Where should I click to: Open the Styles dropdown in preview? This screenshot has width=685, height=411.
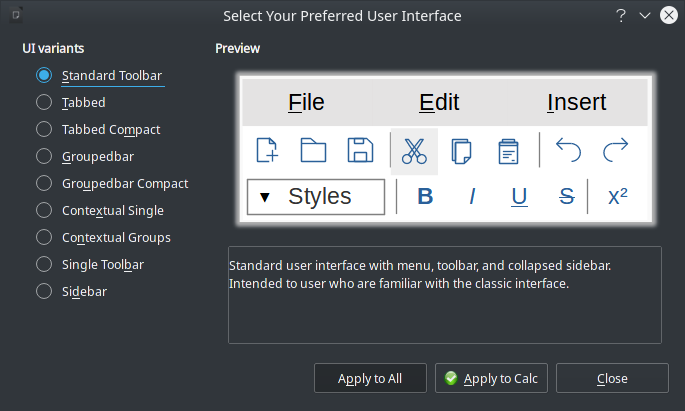pos(316,197)
